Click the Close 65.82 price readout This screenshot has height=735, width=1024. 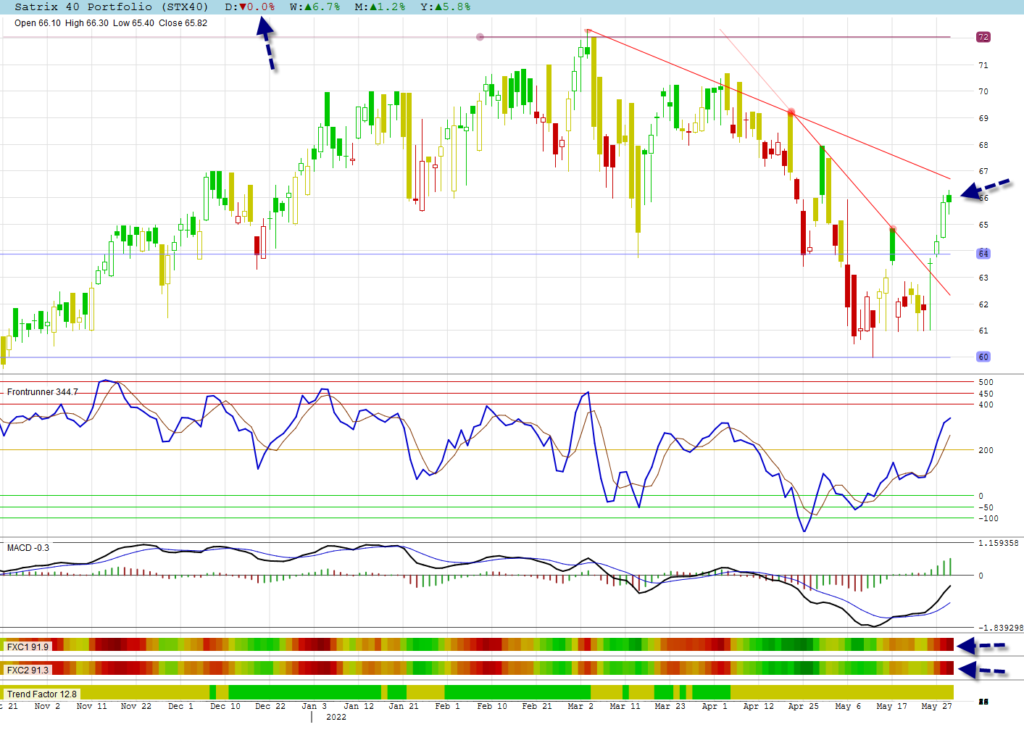183,23
